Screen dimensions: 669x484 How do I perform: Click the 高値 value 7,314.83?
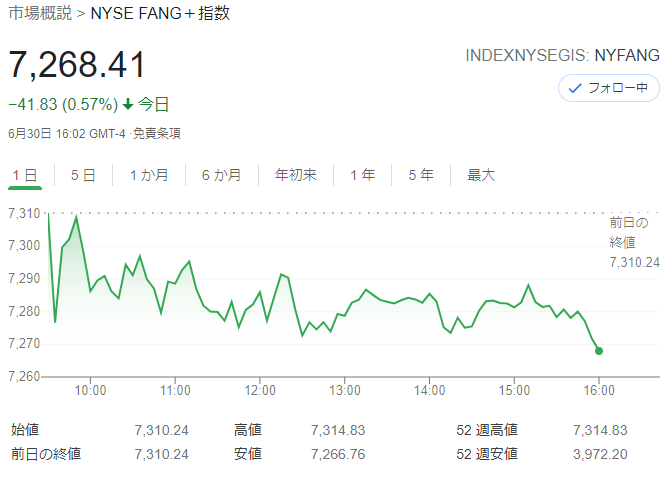[x=338, y=430]
